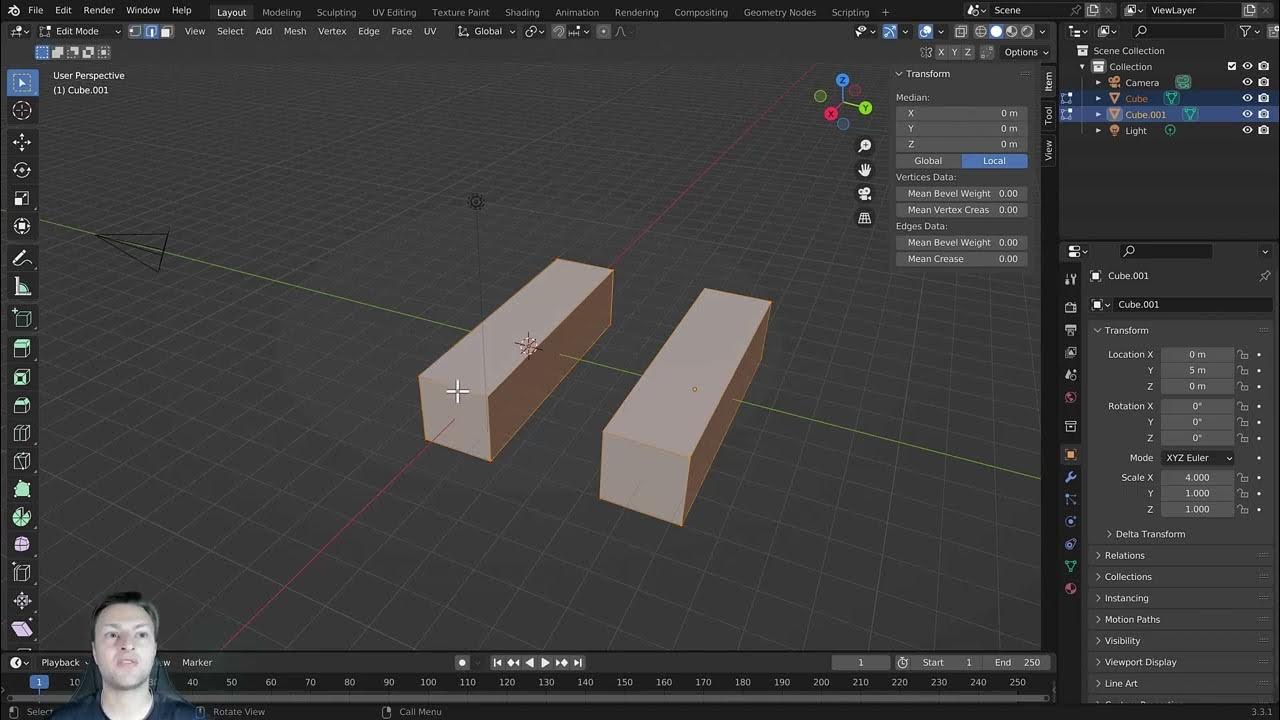The image size is (1280, 720).
Task: Open the Edit Mode dropdown
Action: [x=78, y=31]
